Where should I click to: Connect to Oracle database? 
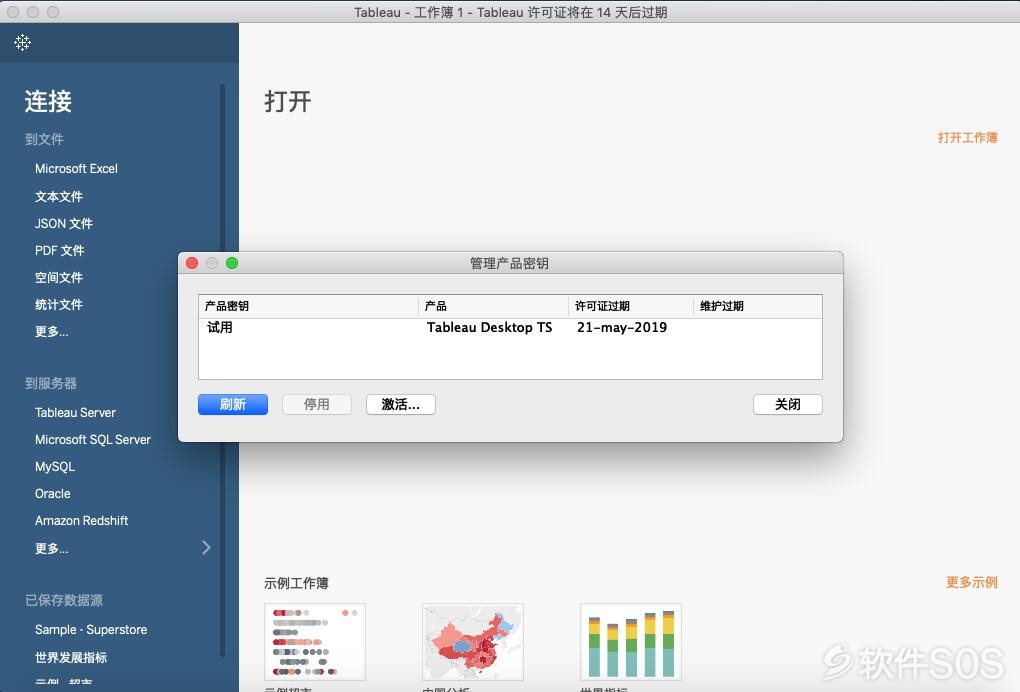click(x=53, y=494)
